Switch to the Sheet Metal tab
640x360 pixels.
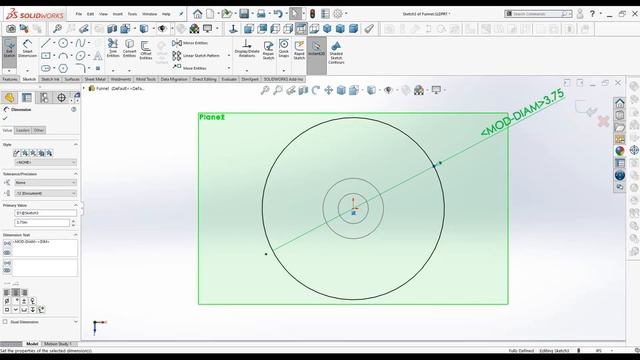tap(95, 79)
